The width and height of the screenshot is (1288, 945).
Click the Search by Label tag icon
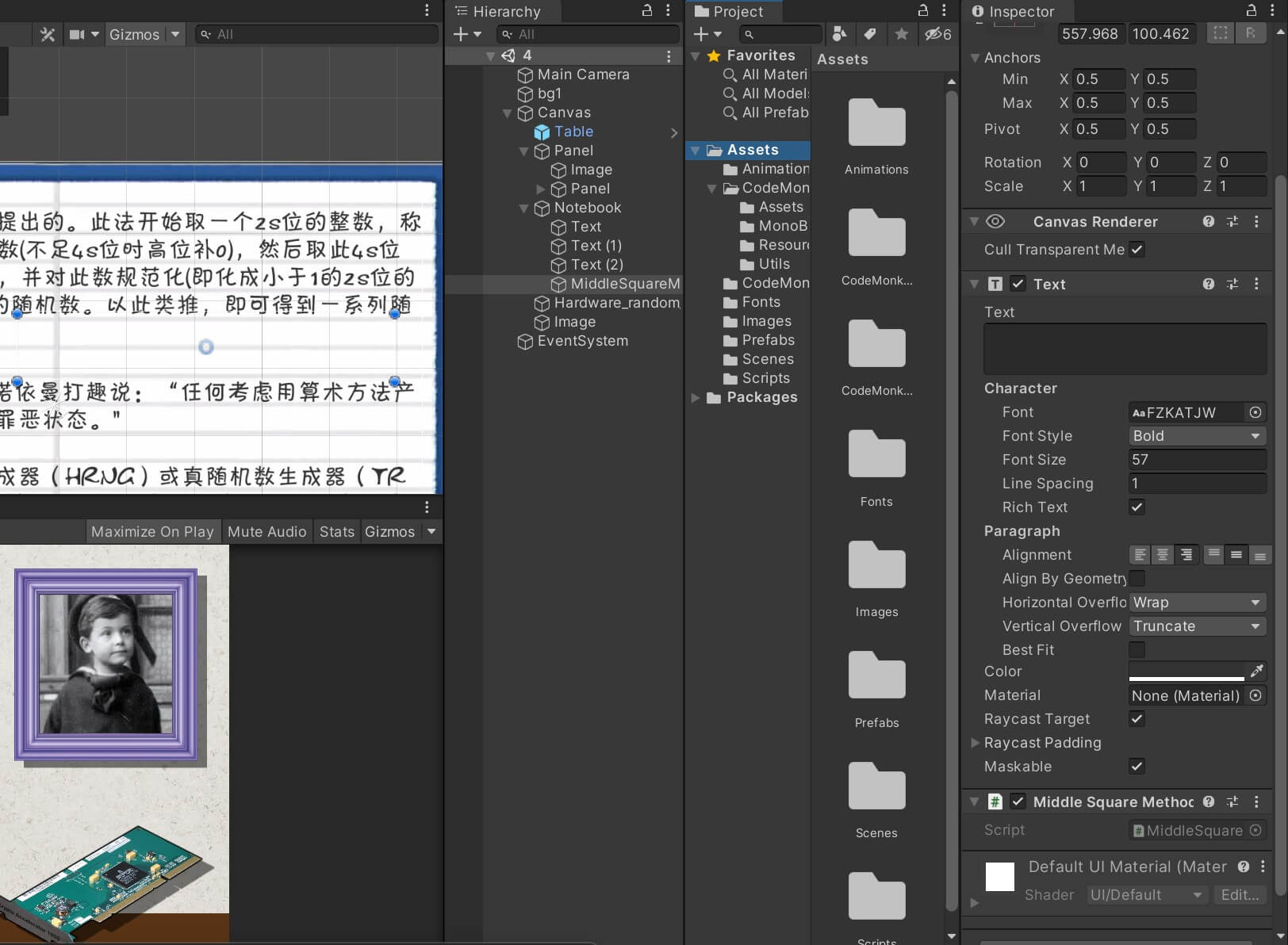point(870,34)
